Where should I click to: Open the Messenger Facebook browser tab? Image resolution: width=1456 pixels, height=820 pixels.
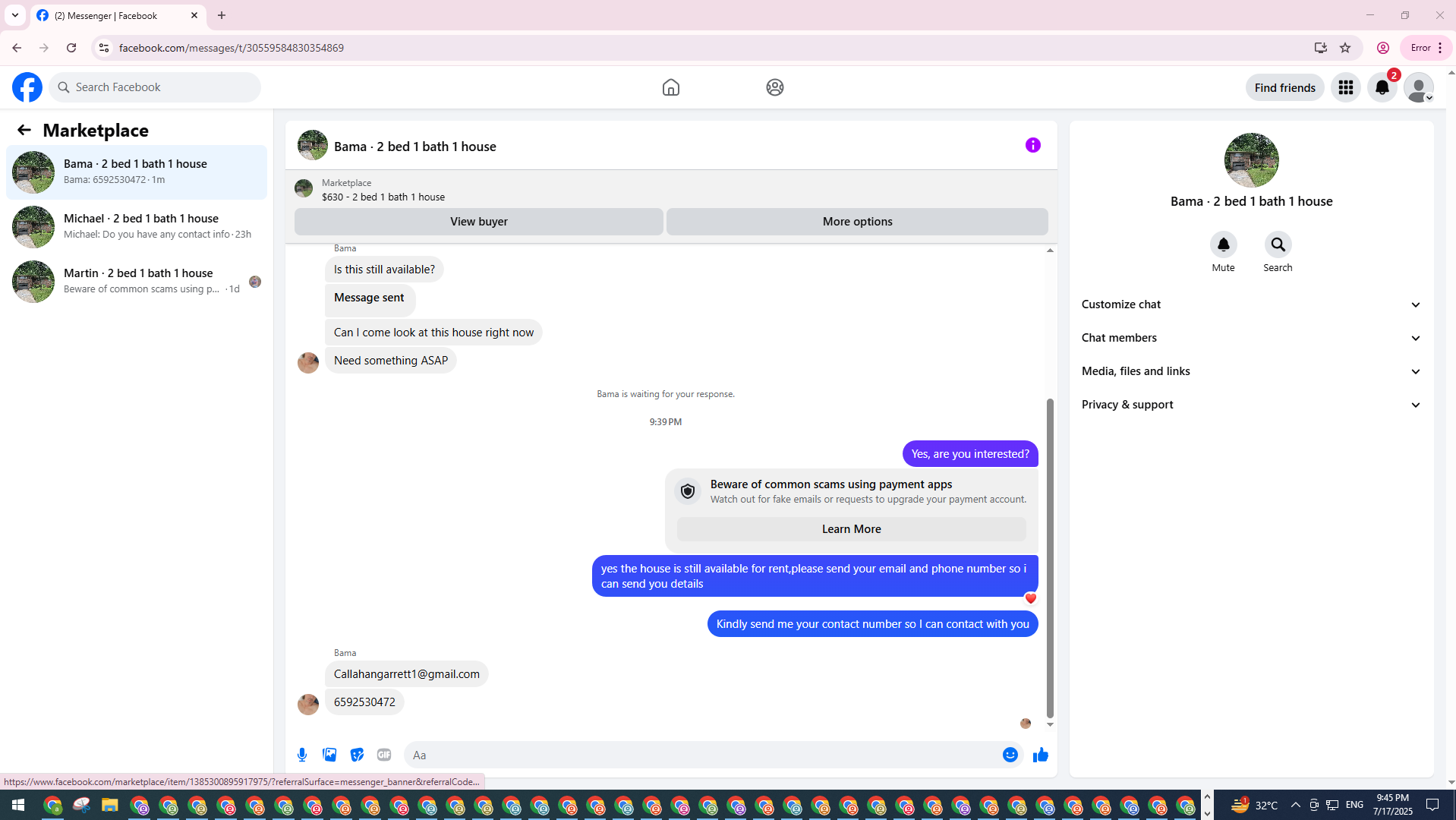118,15
